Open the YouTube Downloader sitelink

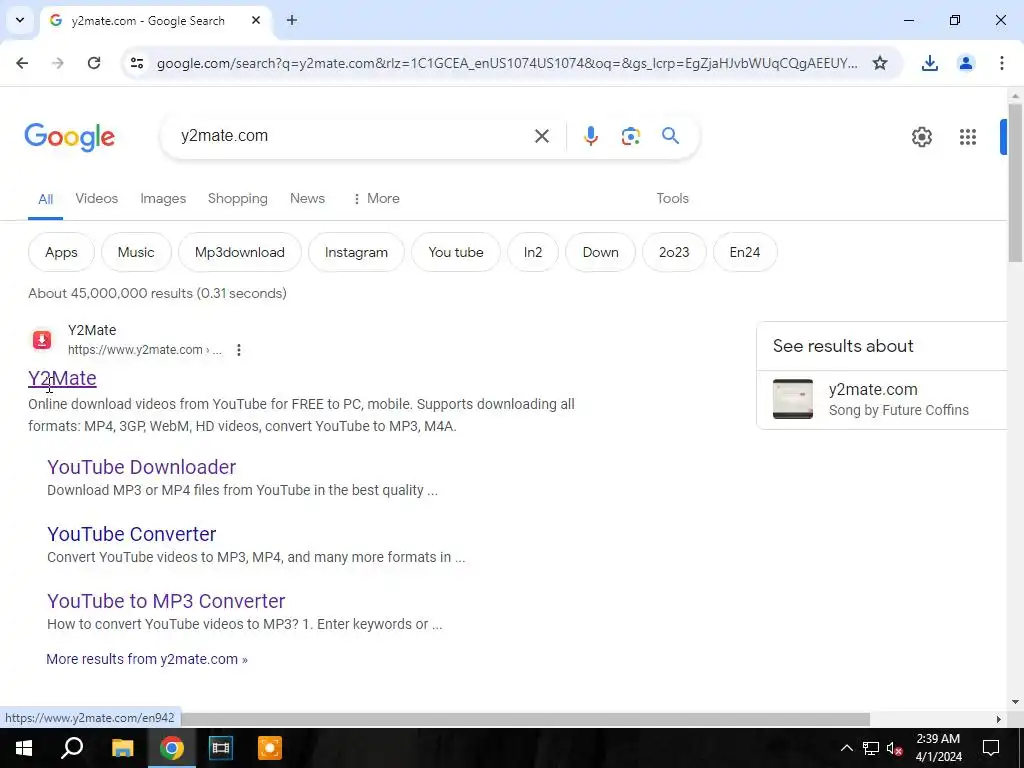tap(141, 467)
